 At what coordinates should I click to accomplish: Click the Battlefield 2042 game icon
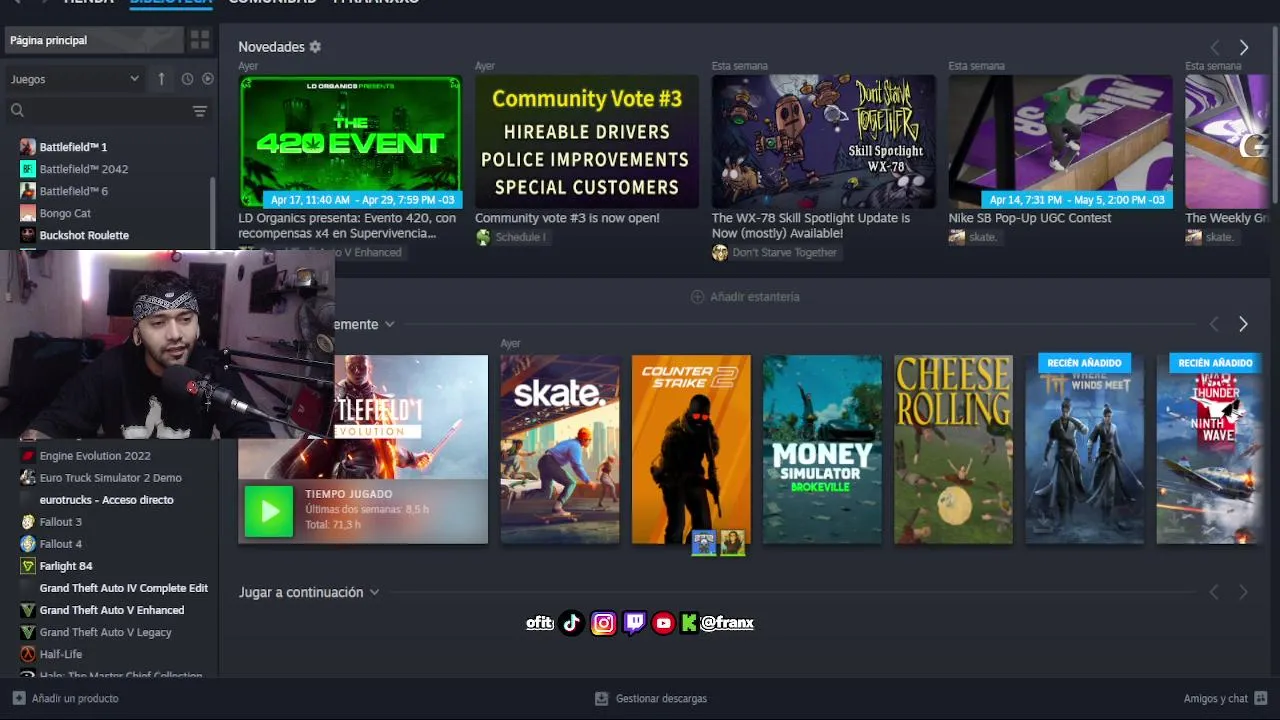coord(28,169)
